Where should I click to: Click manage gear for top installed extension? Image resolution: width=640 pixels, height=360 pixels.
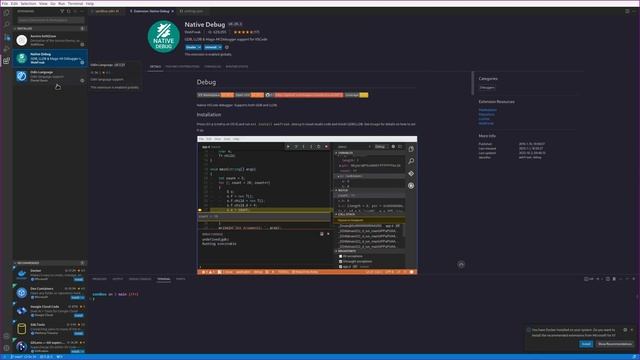[x=82, y=44]
